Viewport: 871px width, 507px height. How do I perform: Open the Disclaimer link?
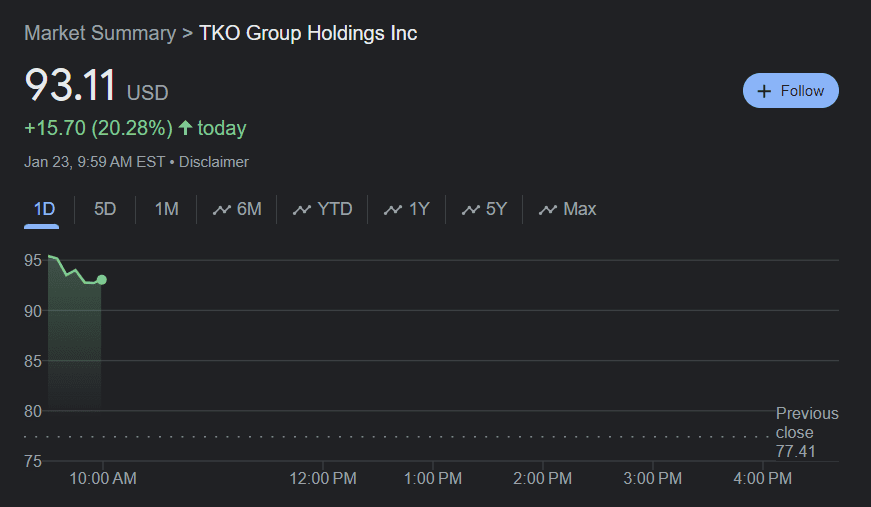pyautogui.click(x=214, y=162)
